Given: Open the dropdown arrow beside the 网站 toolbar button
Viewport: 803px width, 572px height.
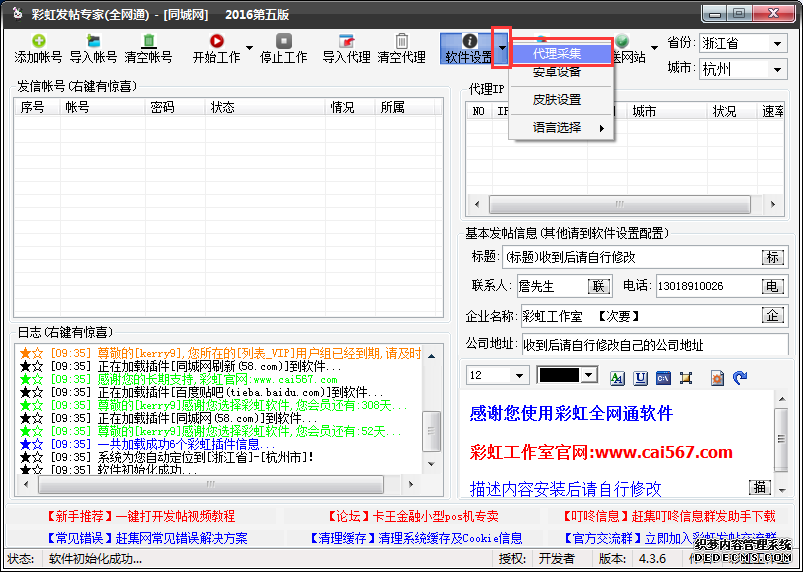Looking at the screenshot, I should (x=654, y=48).
